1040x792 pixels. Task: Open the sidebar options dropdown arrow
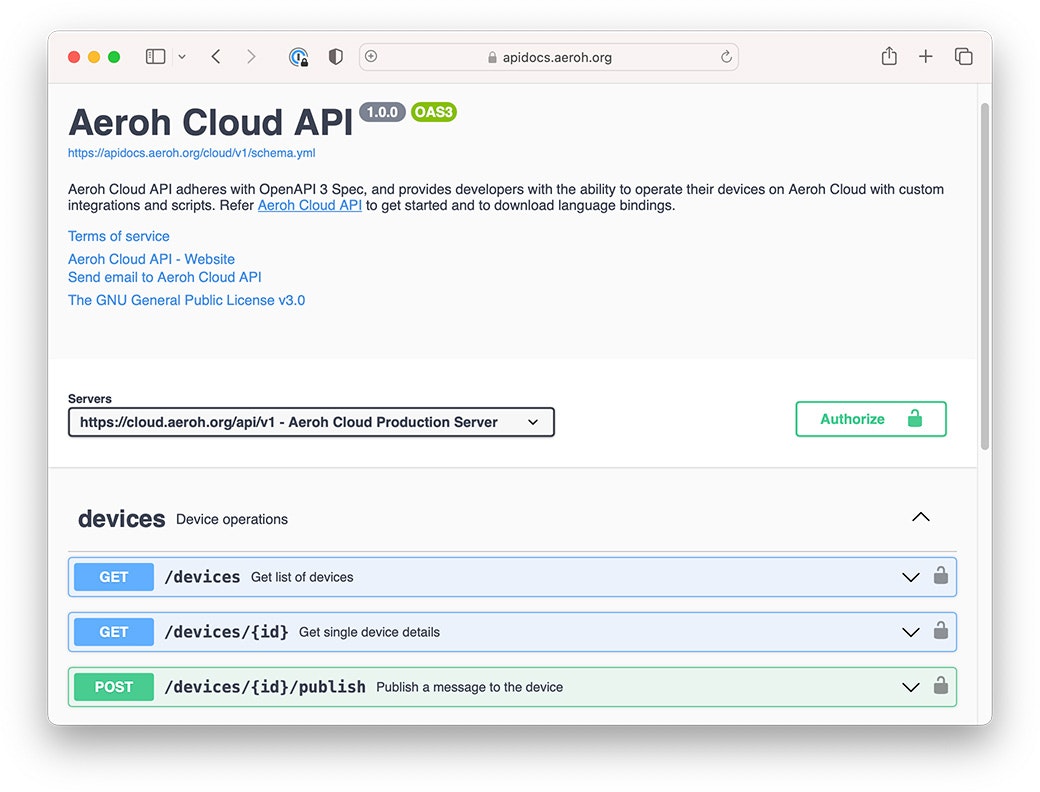tap(182, 57)
